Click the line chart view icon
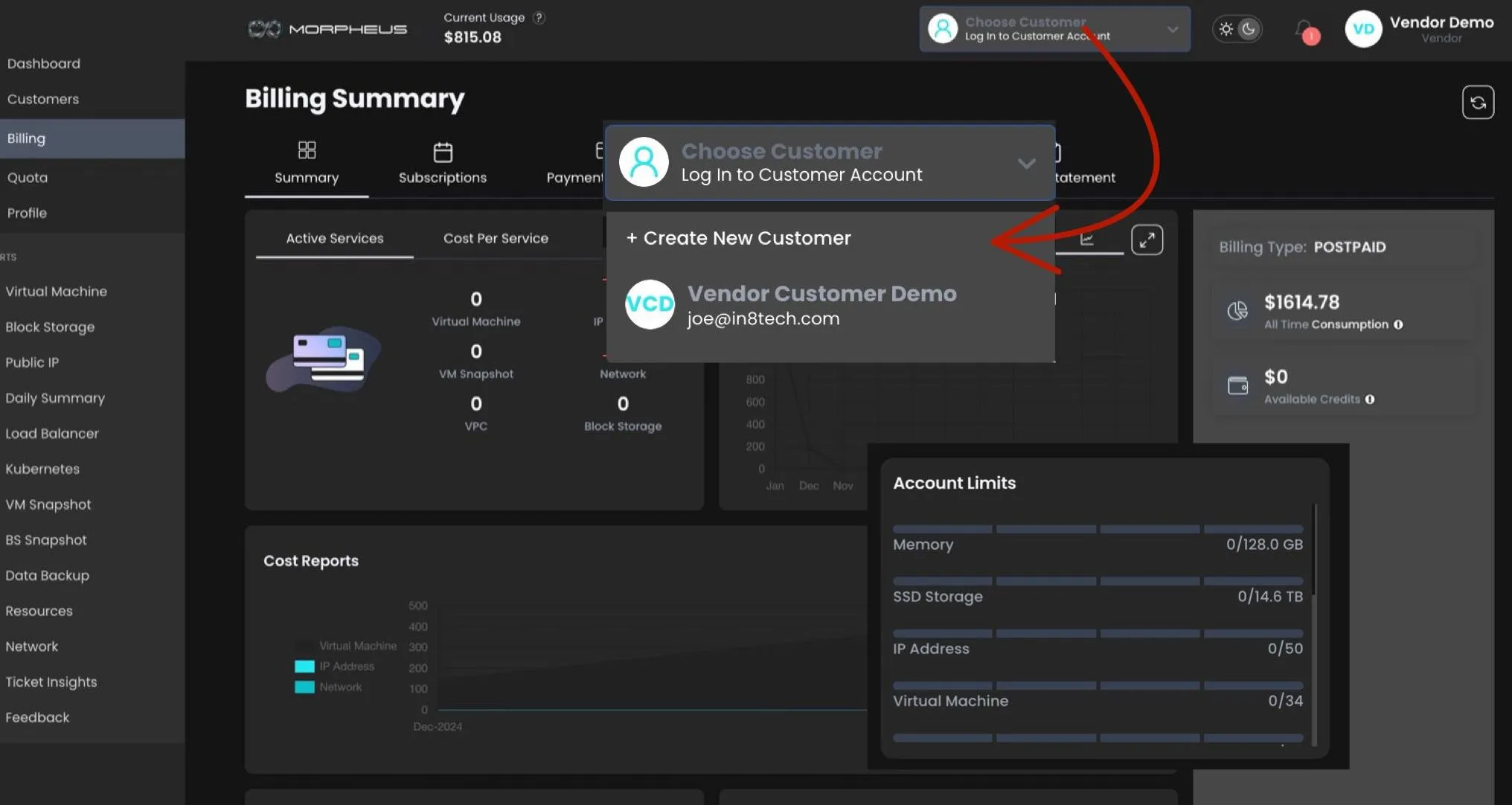The width and height of the screenshot is (1512, 805). (1087, 239)
